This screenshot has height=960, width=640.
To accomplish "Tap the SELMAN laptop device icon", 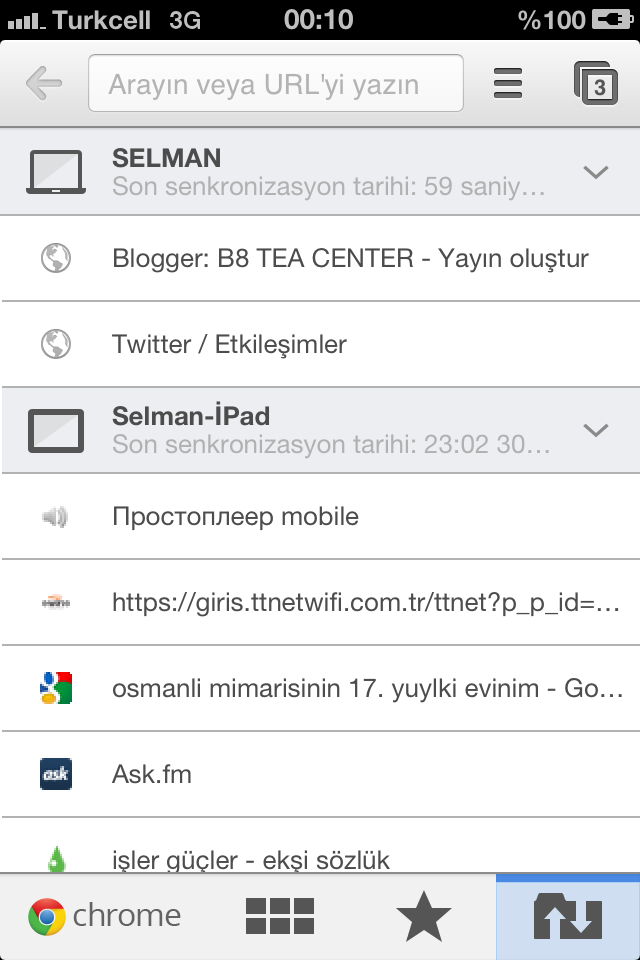I will [x=56, y=172].
